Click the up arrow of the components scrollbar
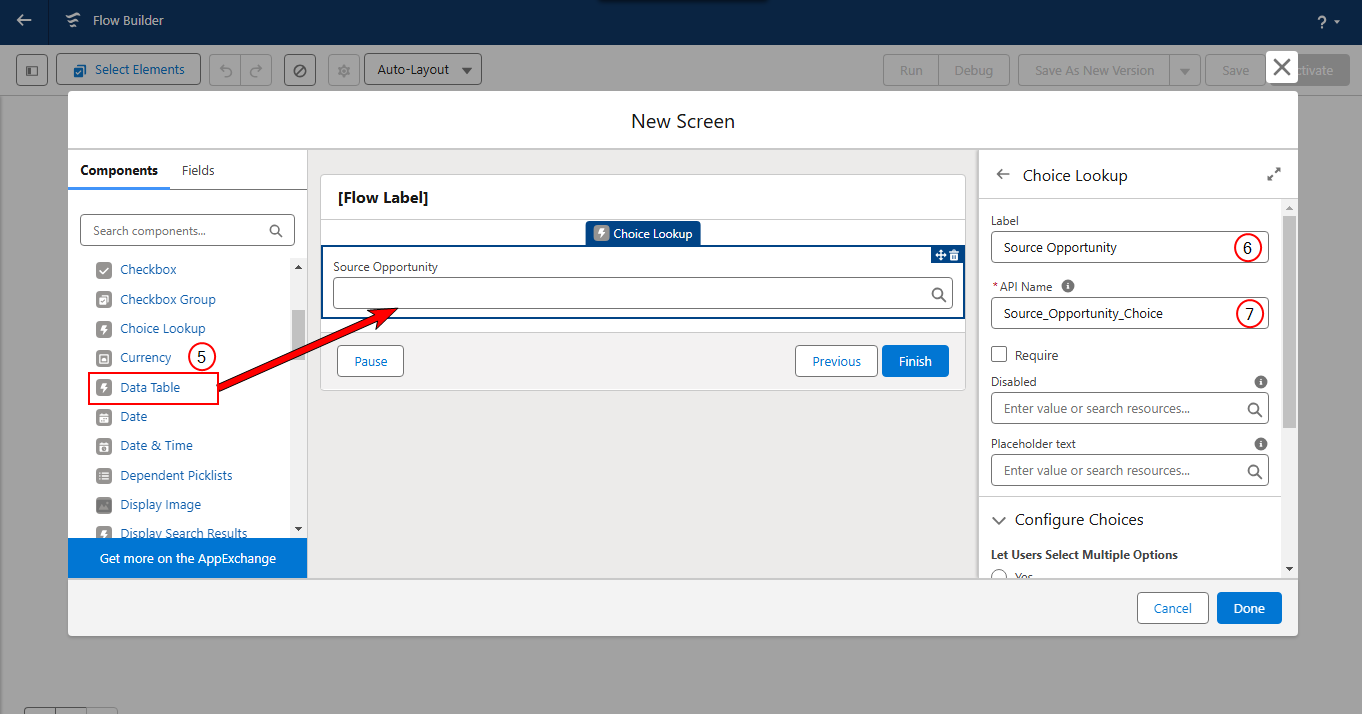This screenshot has height=714, width=1362. tap(298, 266)
